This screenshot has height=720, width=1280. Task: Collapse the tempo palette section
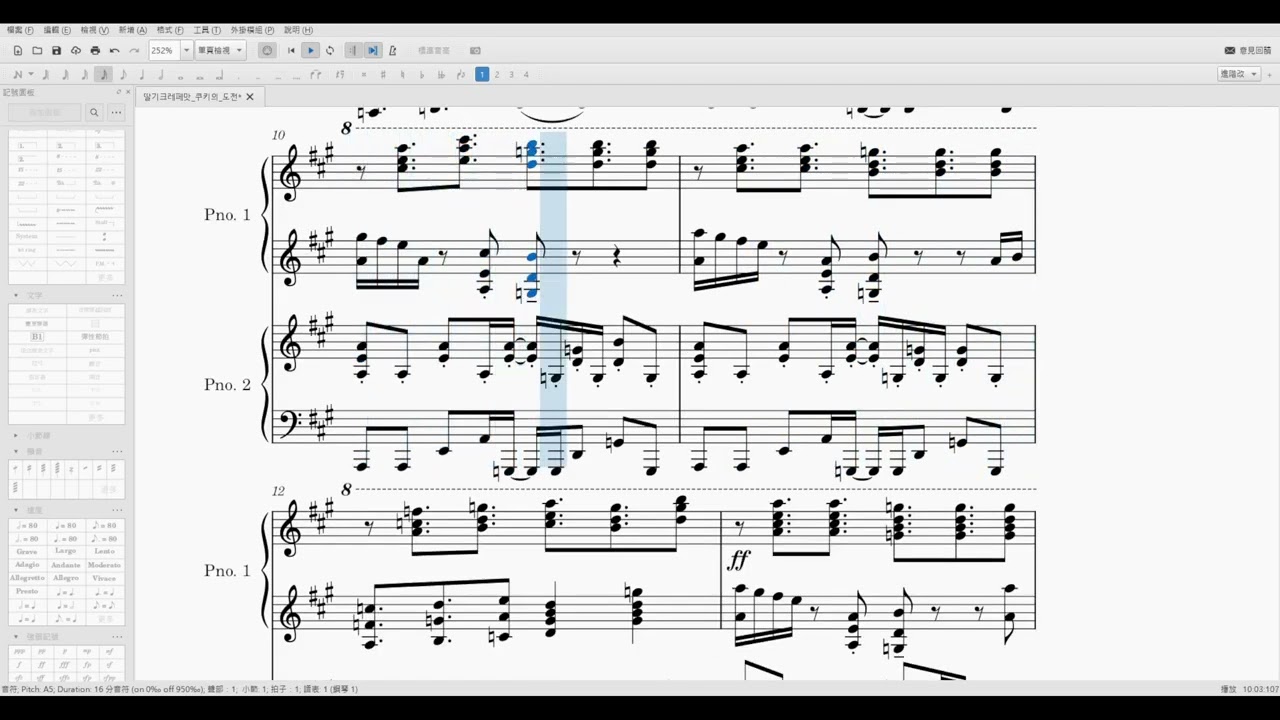click(x=15, y=510)
